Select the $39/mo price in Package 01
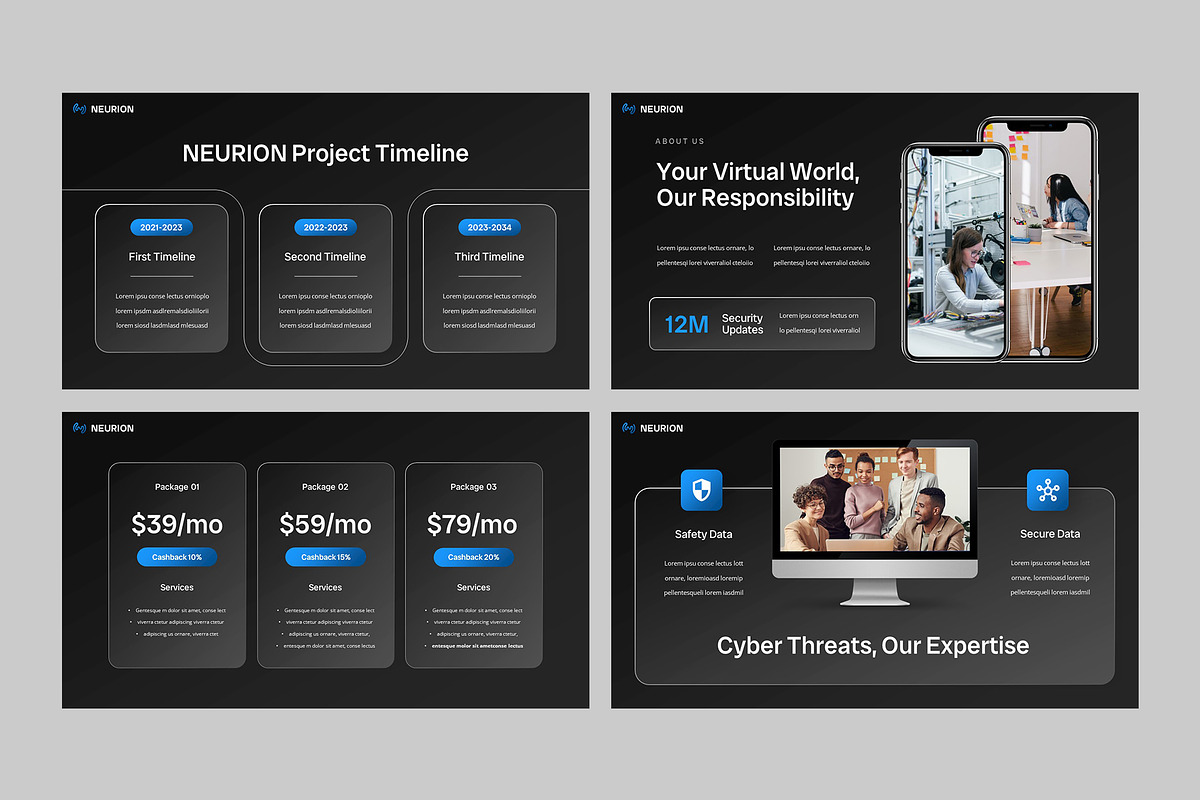 coord(177,524)
